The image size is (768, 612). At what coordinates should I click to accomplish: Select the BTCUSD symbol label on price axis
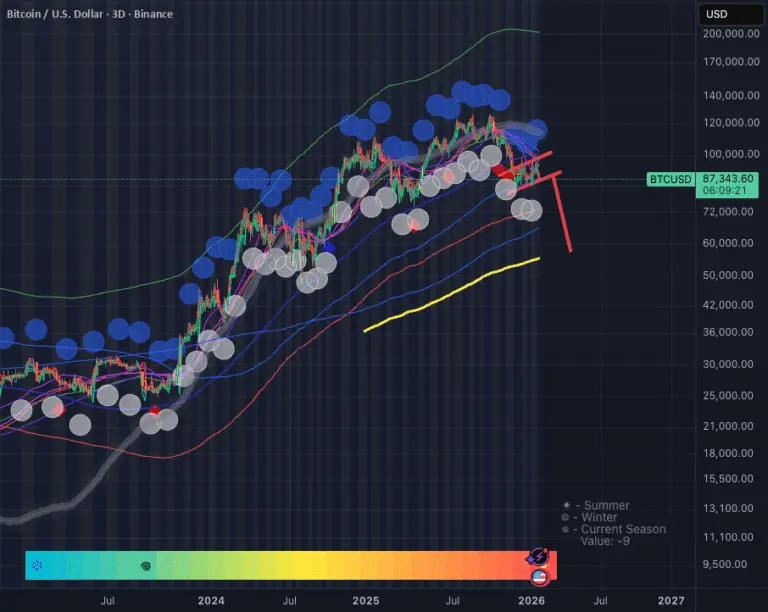pos(670,179)
